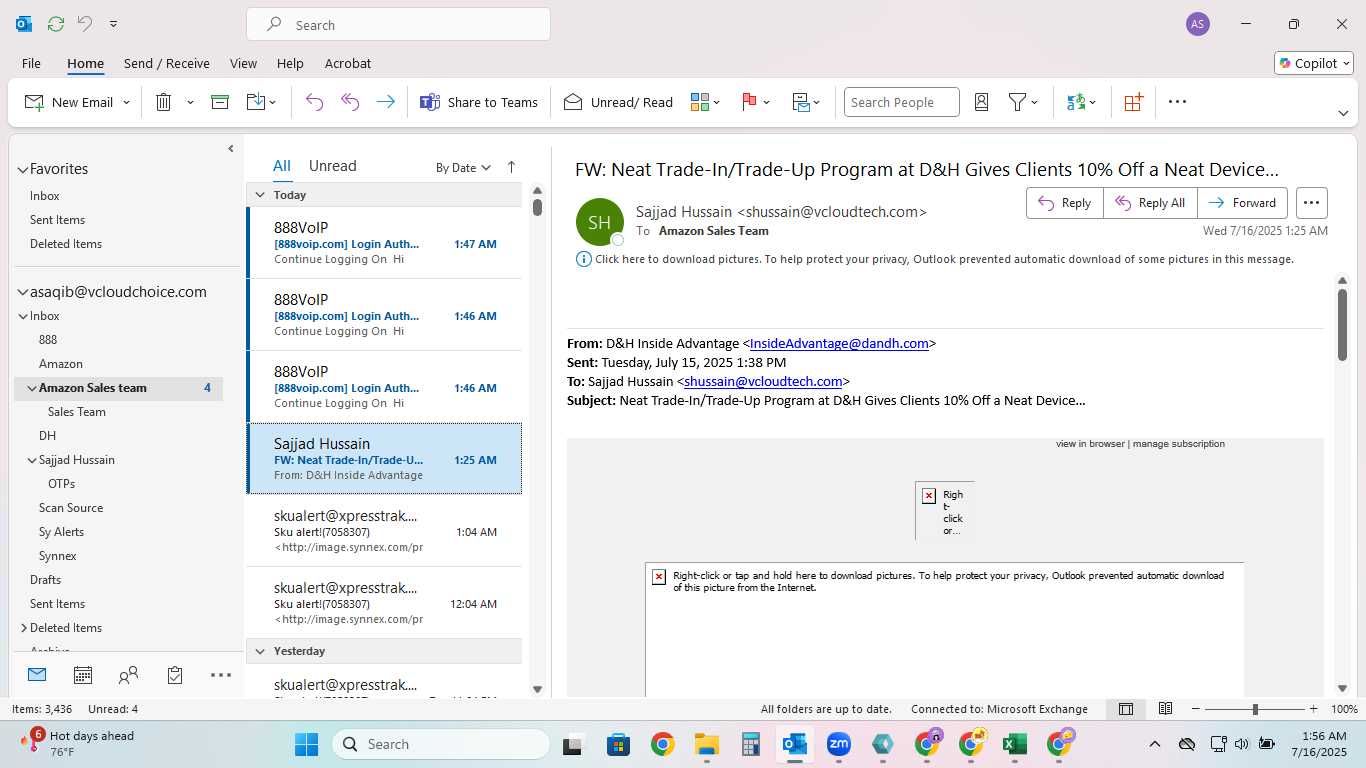Click shussain@vcloudtech.com link in body
Screen dimensions: 1366x768
pyautogui.click(x=763, y=381)
